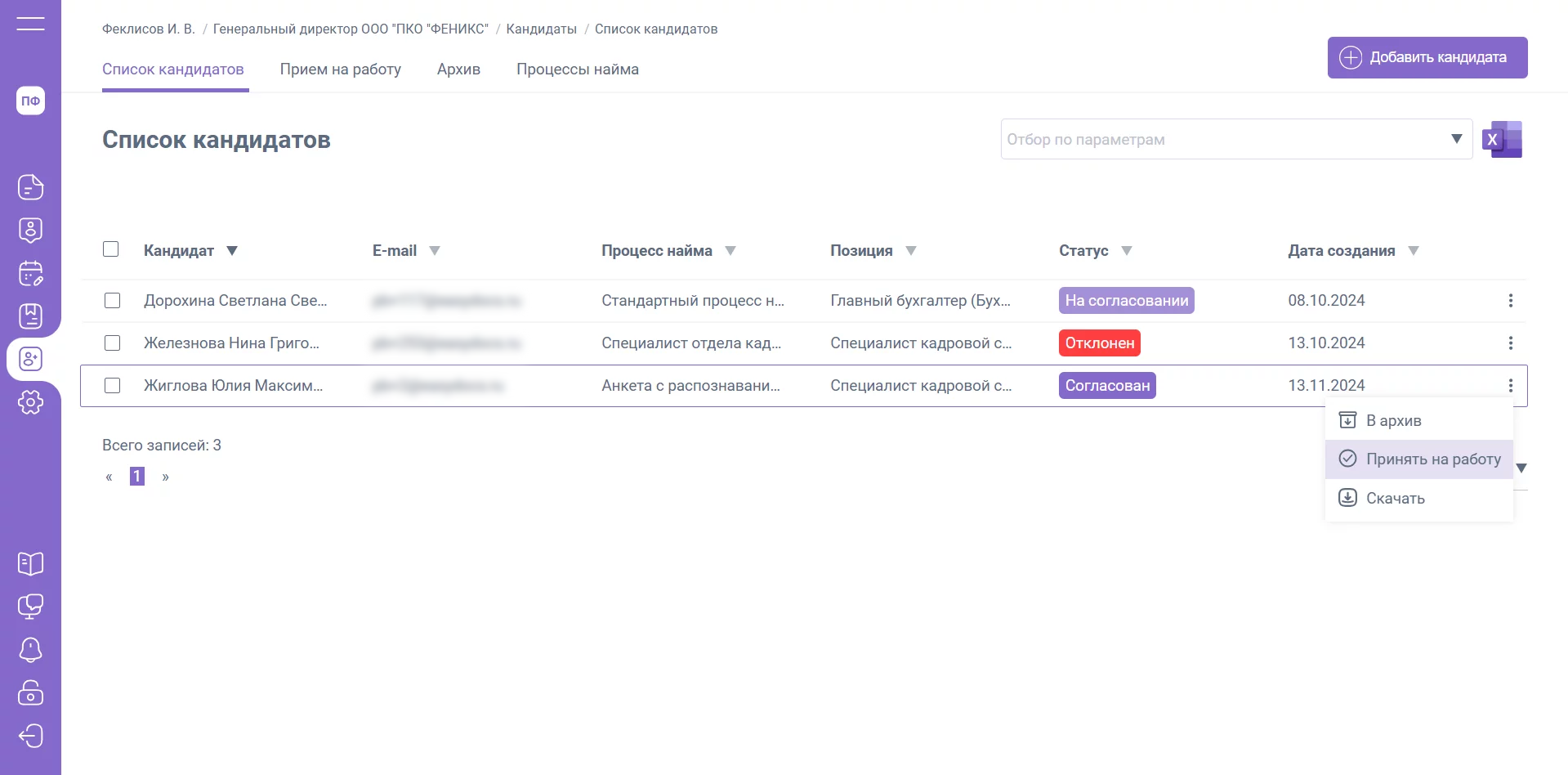Open three-dot menu for Дорохина row
Image resolution: width=1568 pixels, height=775 pixels.
tap(1510, 301)
